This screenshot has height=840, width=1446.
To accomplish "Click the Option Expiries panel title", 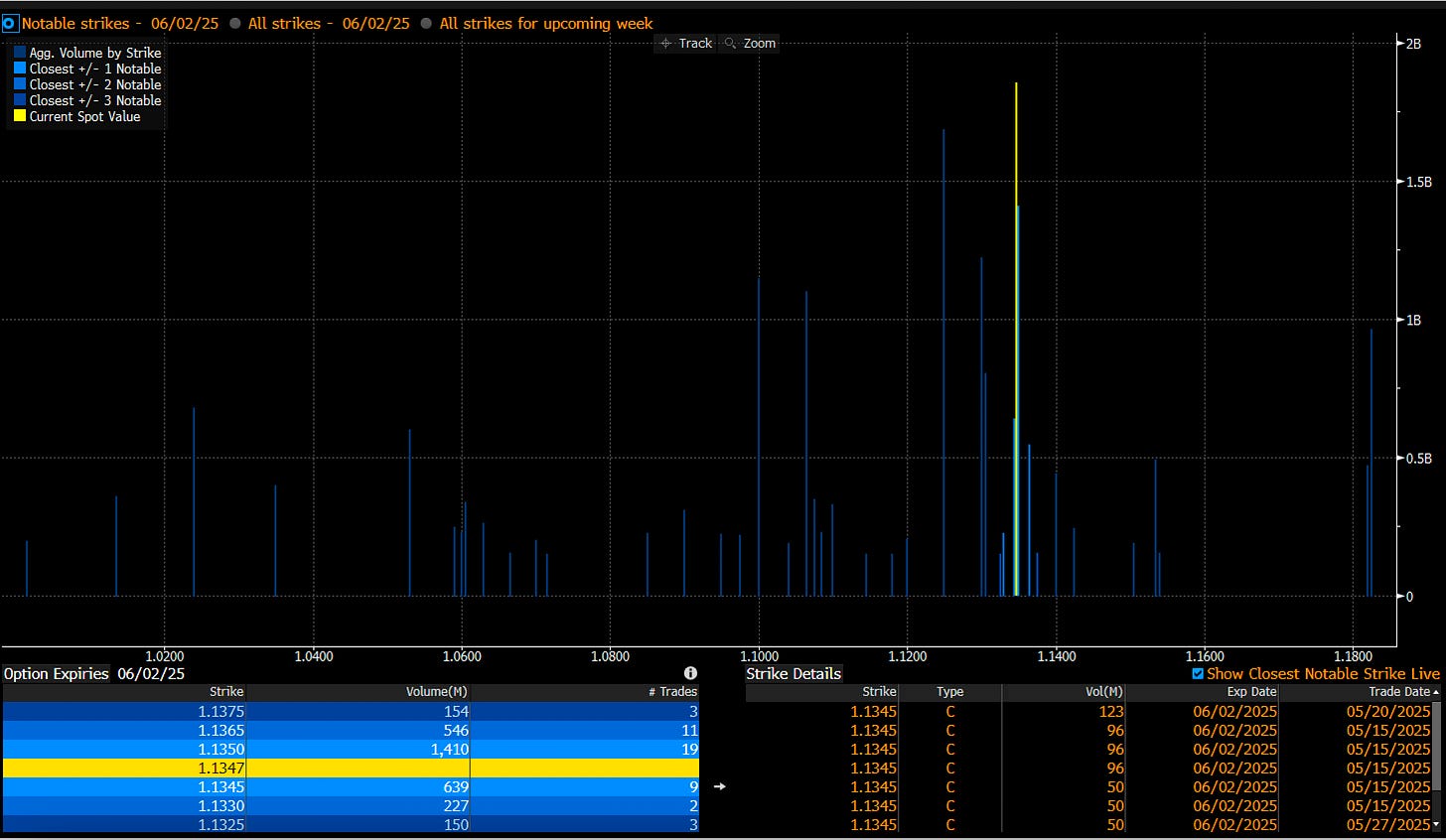I will 56,673.
